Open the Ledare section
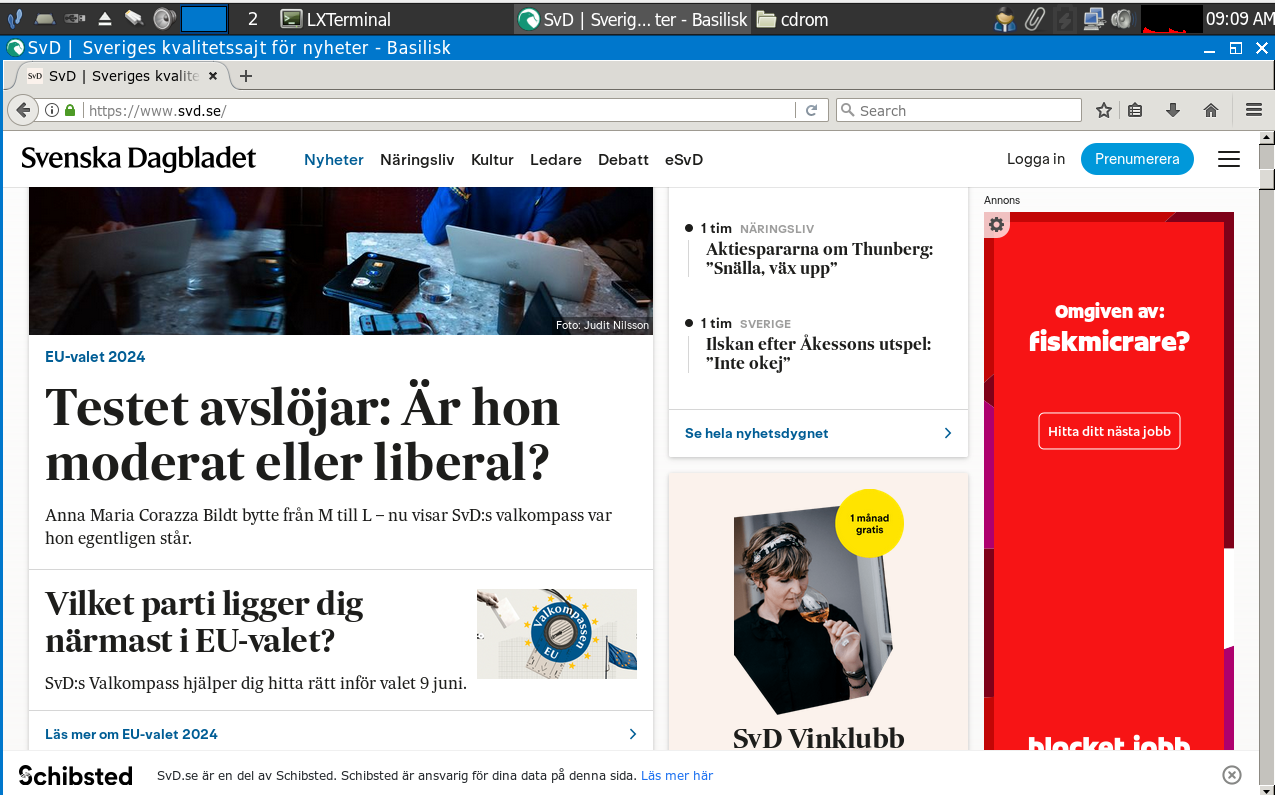The width and height of the screenshot is (1275, 795). point(556,159)
